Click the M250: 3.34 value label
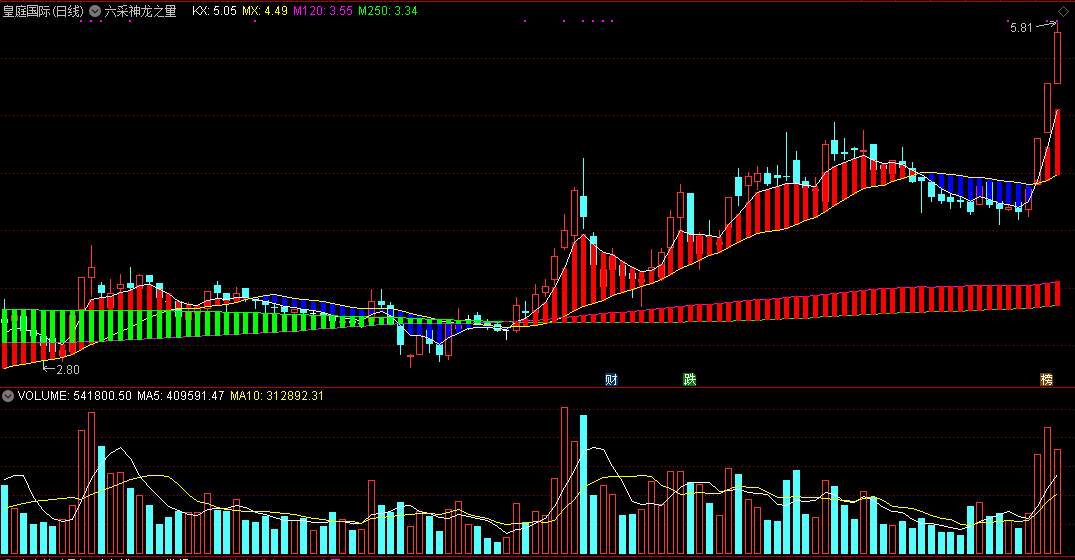Viewport: 1075px width, 560px height. [387, 11]
